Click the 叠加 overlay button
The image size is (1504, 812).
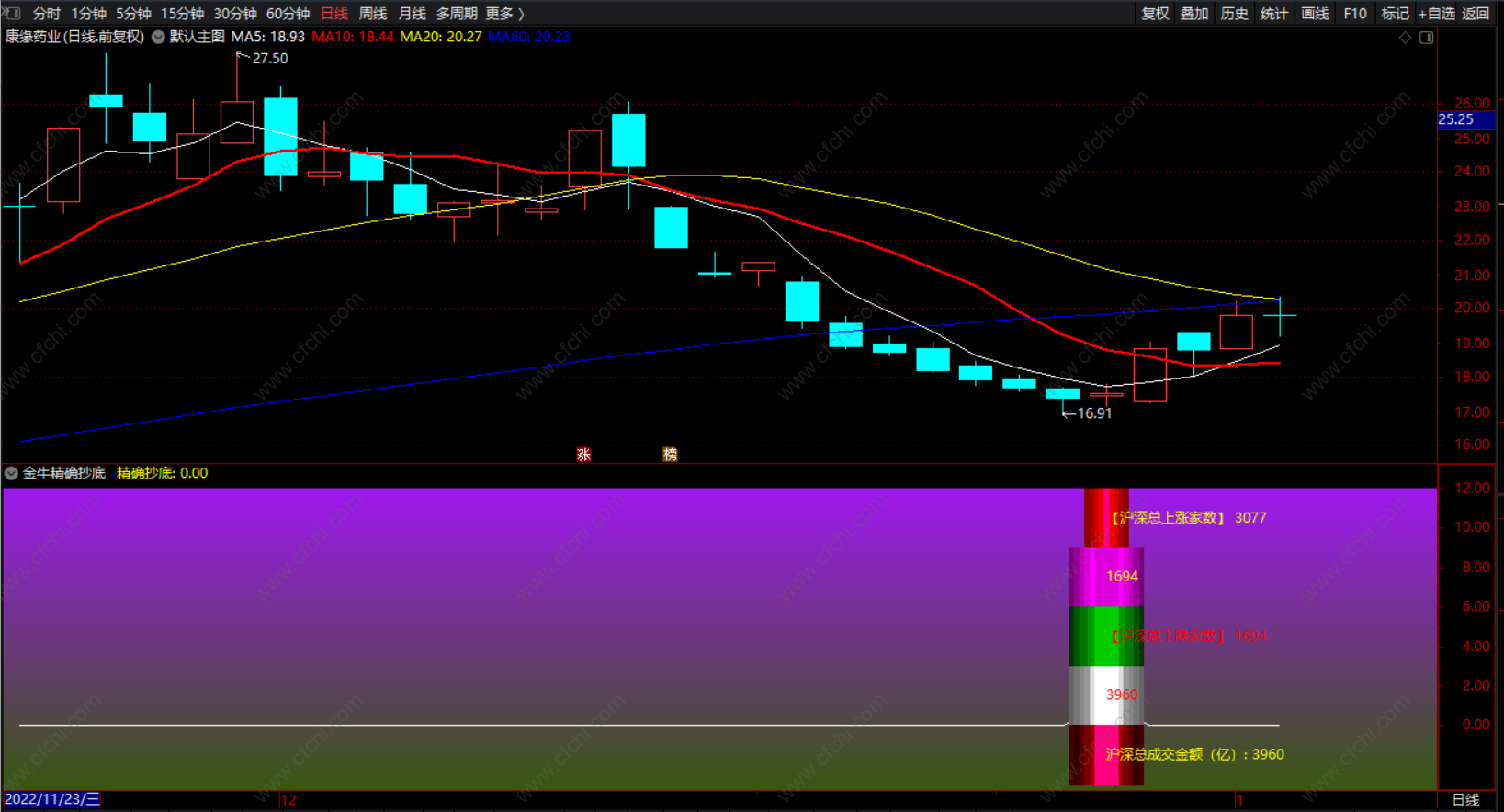pyautogui.click(x=1194, y=14)
